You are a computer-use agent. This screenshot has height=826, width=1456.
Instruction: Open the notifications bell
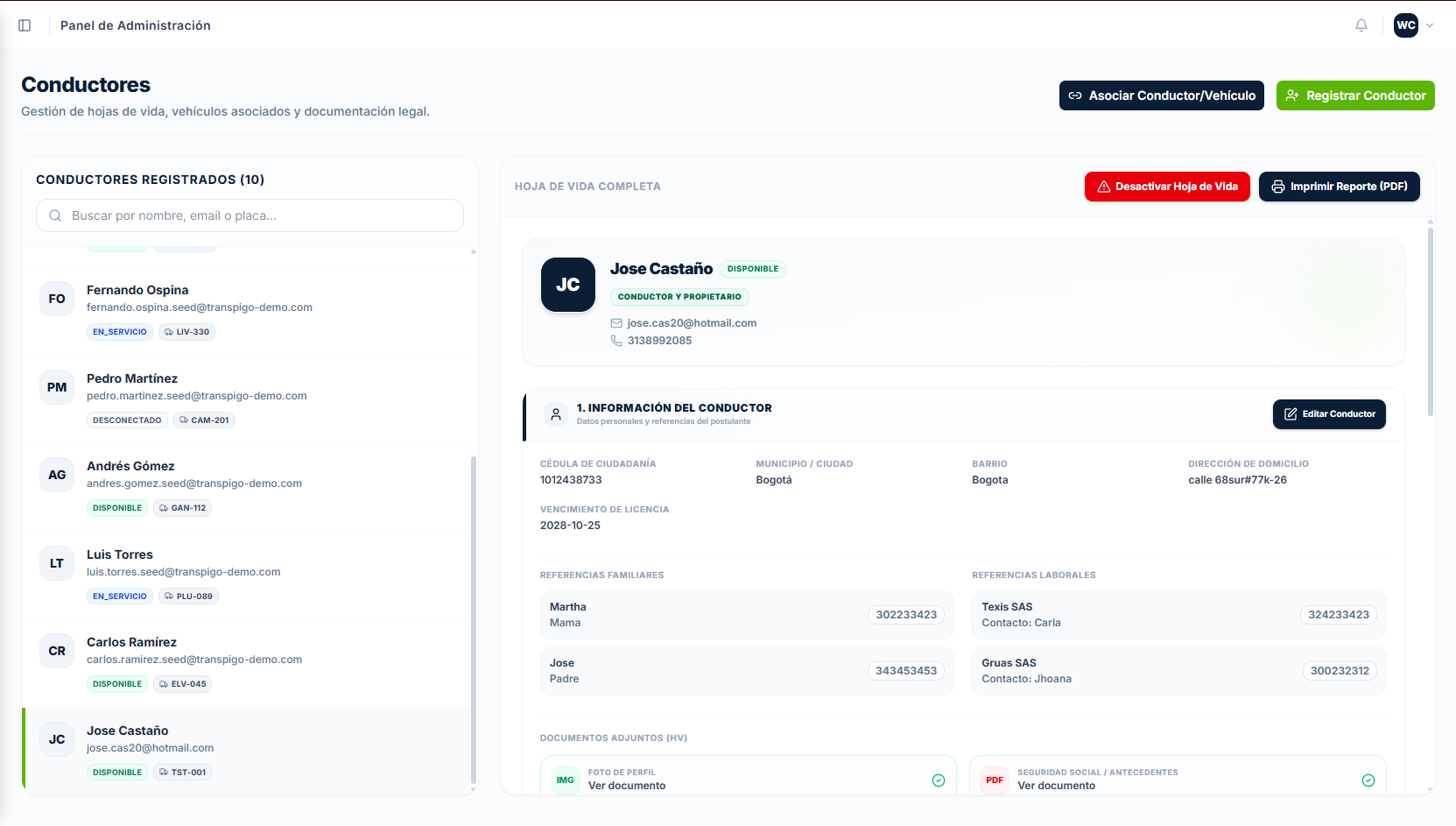1361,25
